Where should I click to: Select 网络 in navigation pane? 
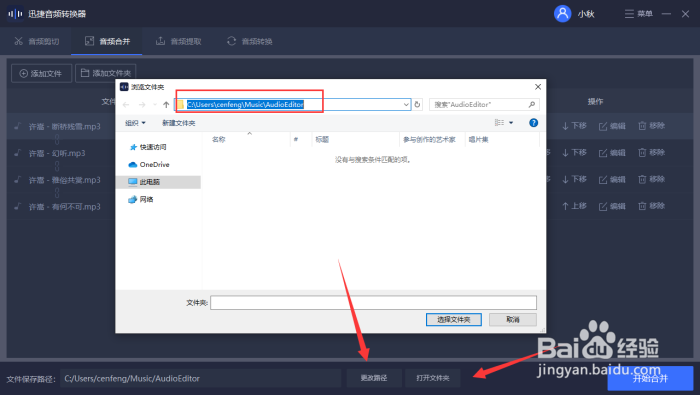pos(141,200)
